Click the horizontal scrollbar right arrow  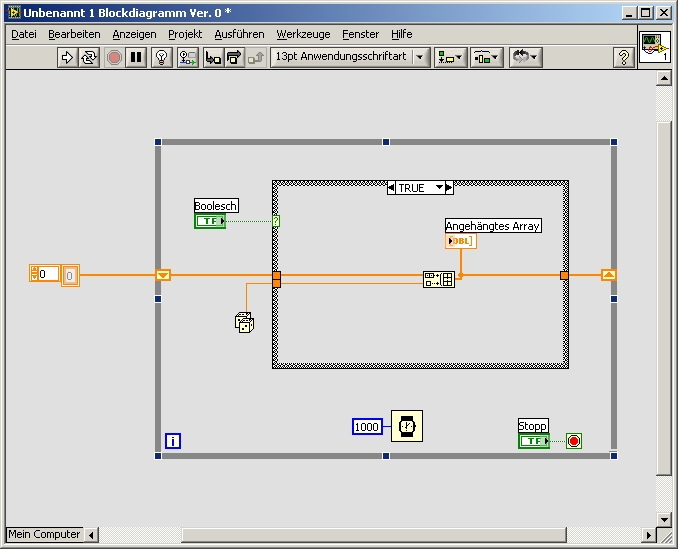(x=648, y=535)
